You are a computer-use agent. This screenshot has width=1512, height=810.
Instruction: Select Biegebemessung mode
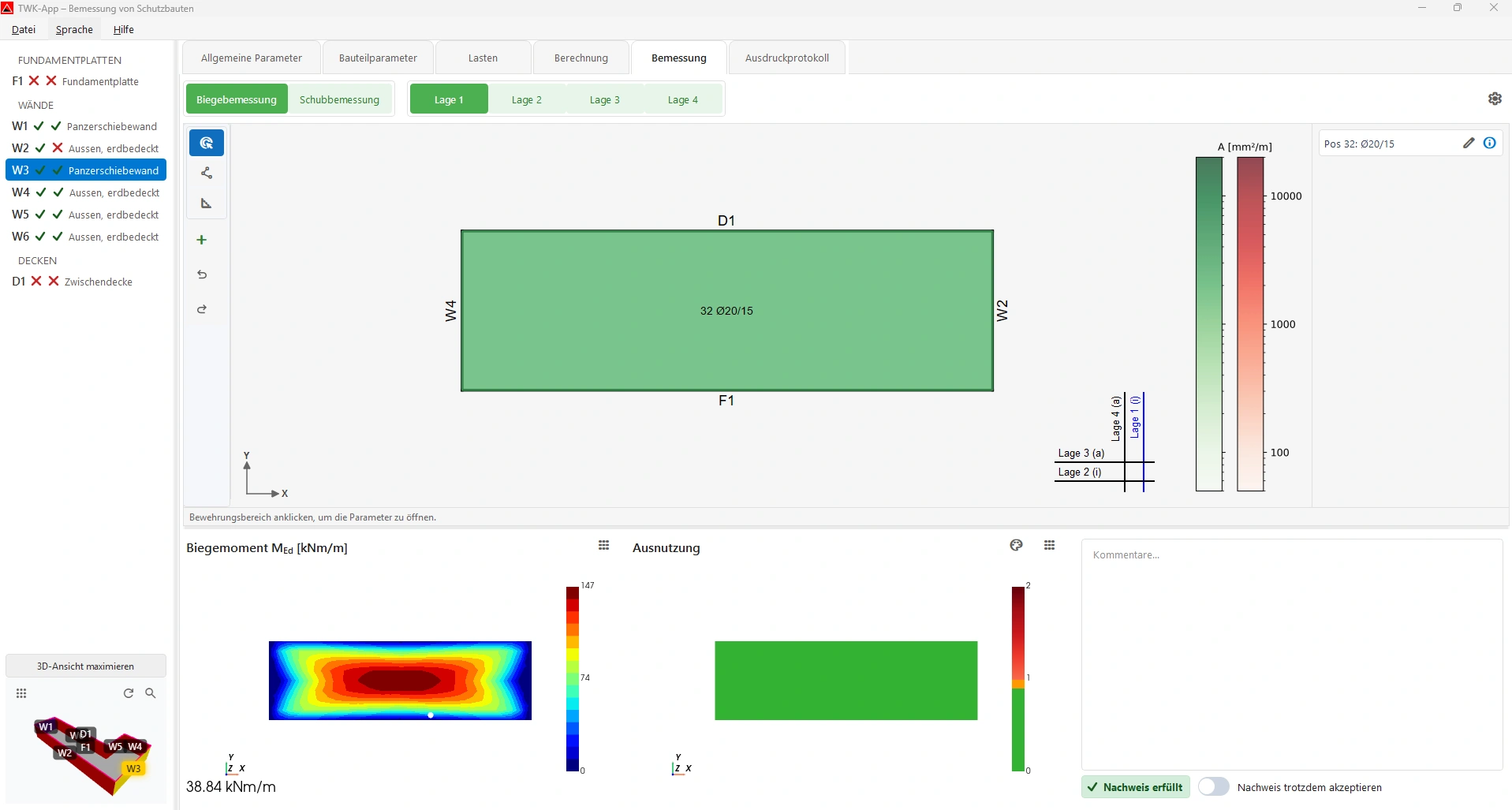[237, 99]
